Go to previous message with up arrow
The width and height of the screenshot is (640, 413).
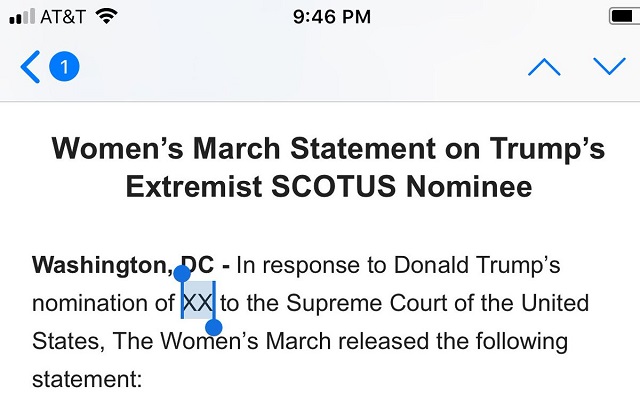click(544, 67)
